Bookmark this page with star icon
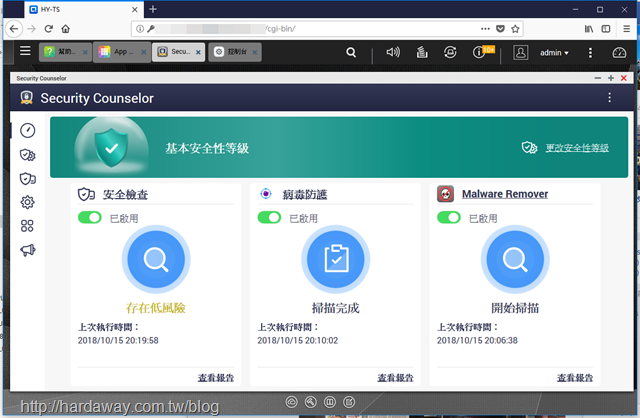 click(x=515, y=29)
